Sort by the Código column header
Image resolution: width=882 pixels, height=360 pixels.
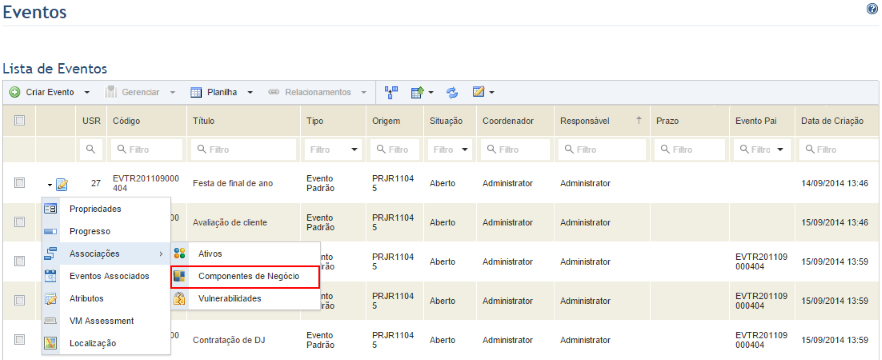pyautogui.click(x=127, y=121)
